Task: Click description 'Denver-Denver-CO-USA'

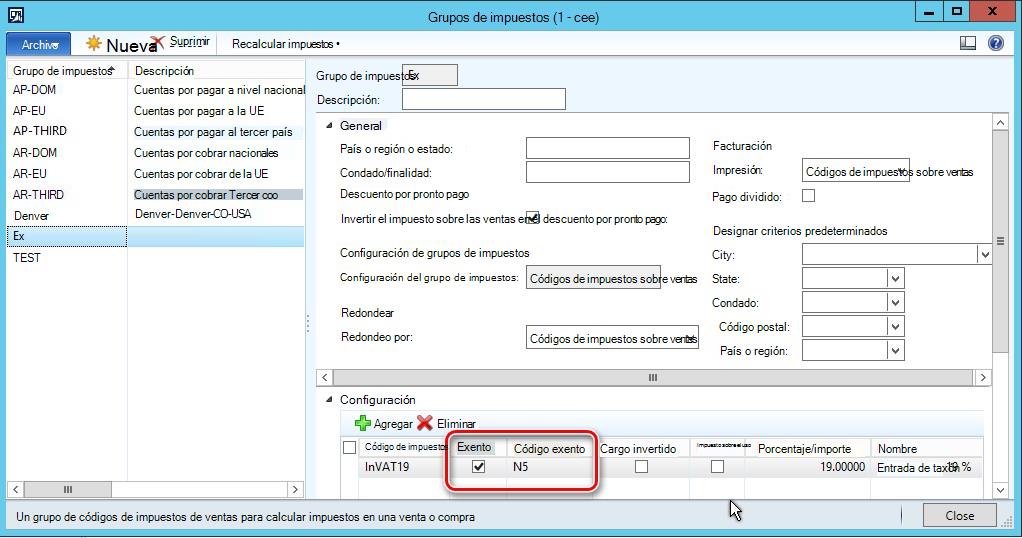Action: 193,214
